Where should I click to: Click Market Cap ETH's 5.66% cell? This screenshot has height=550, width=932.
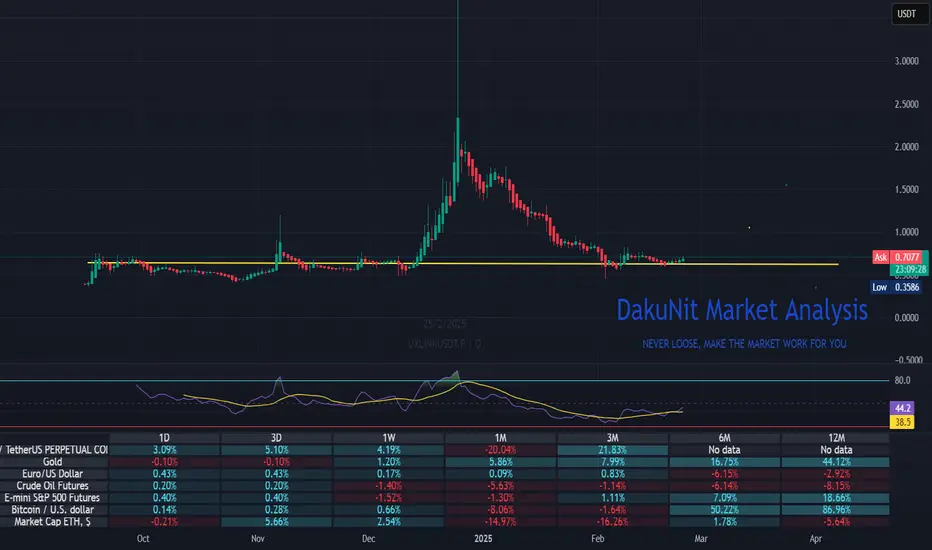pyautogui.click(x=276, y=521)
